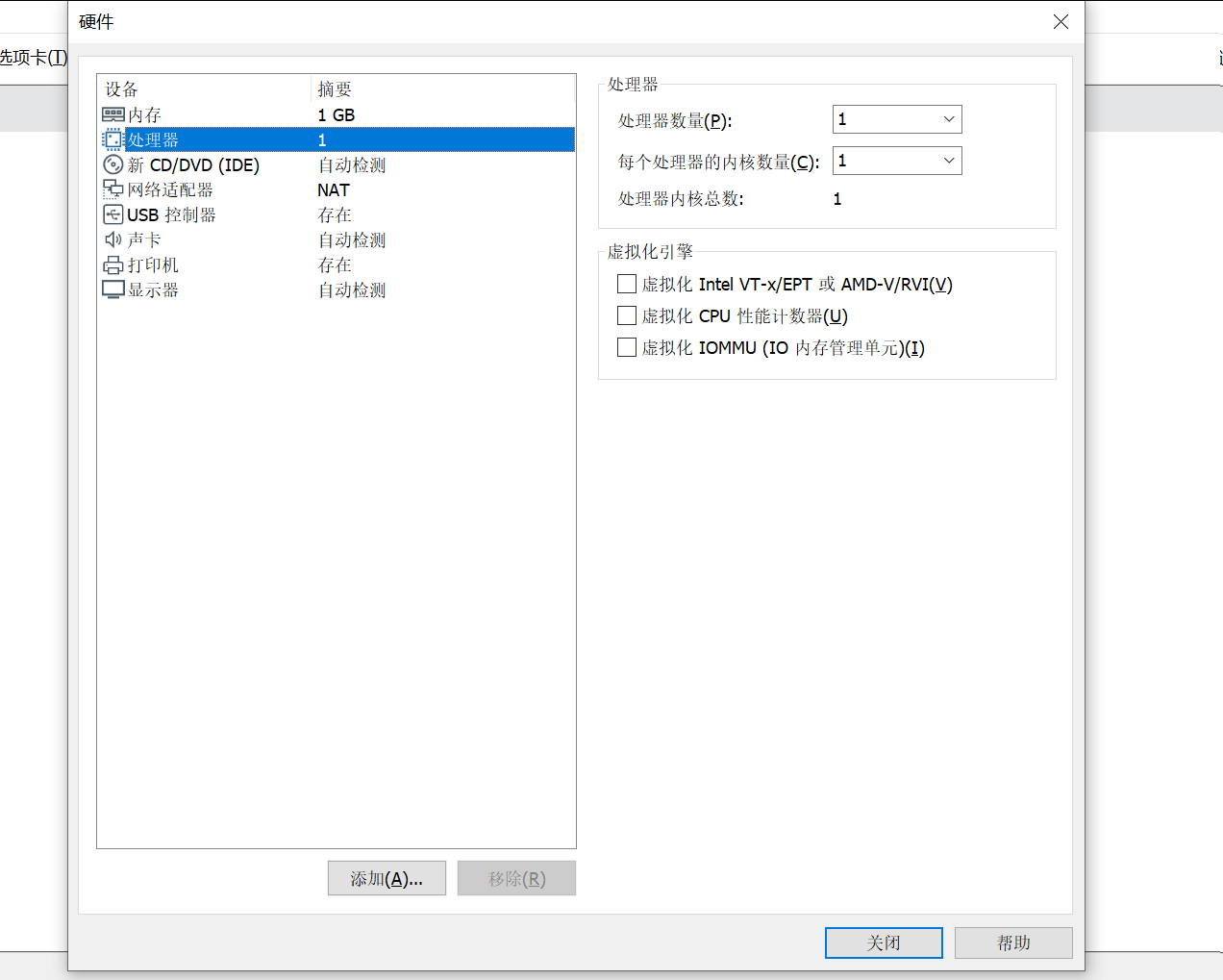Click the 摘要 column header
This screenshot has width=1223, height=980.
click(x=334, y=88)
